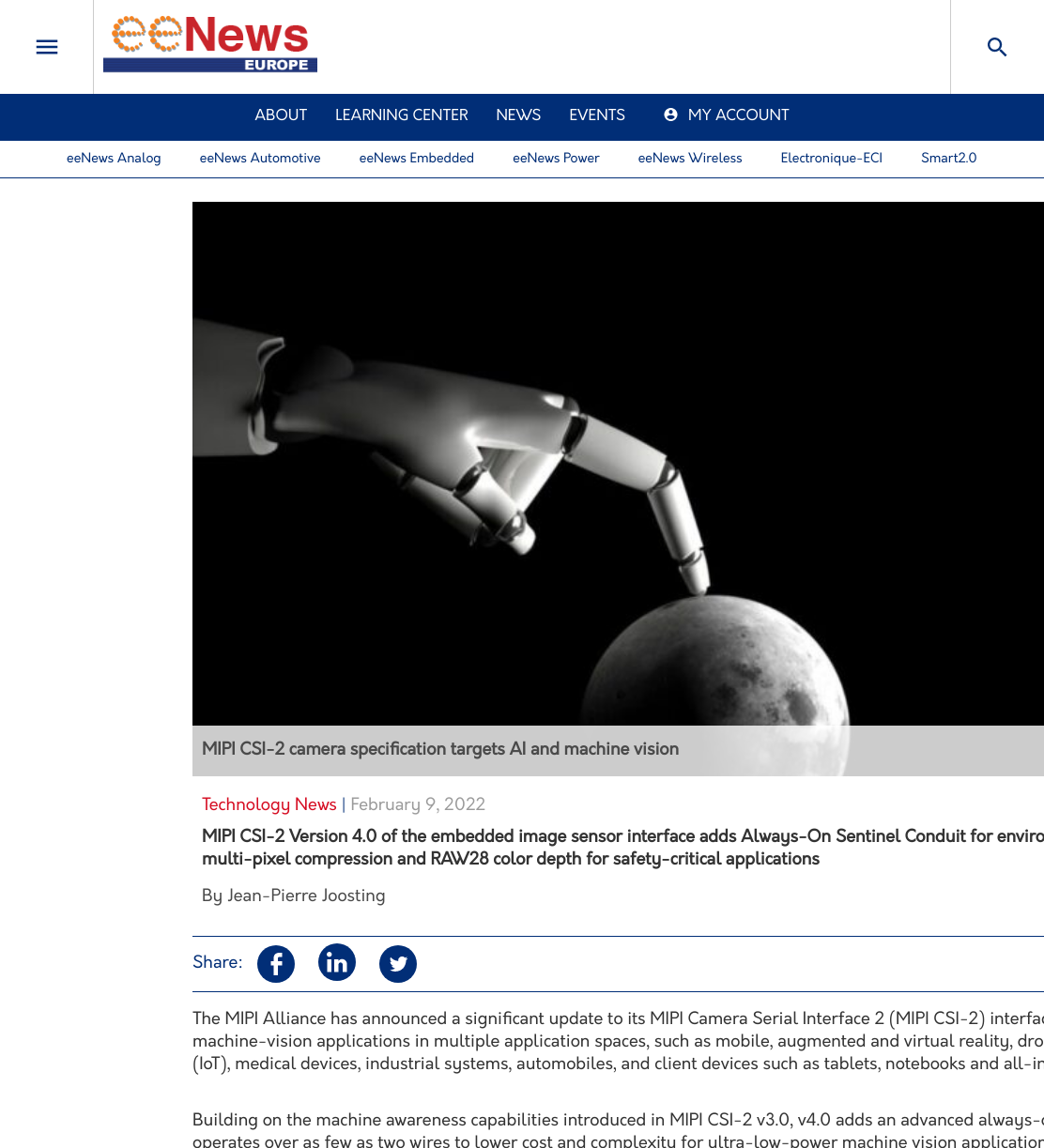Click paragraph starting The MIPI Alliance has announced

pyautogui.click(x=618, y=1041)
